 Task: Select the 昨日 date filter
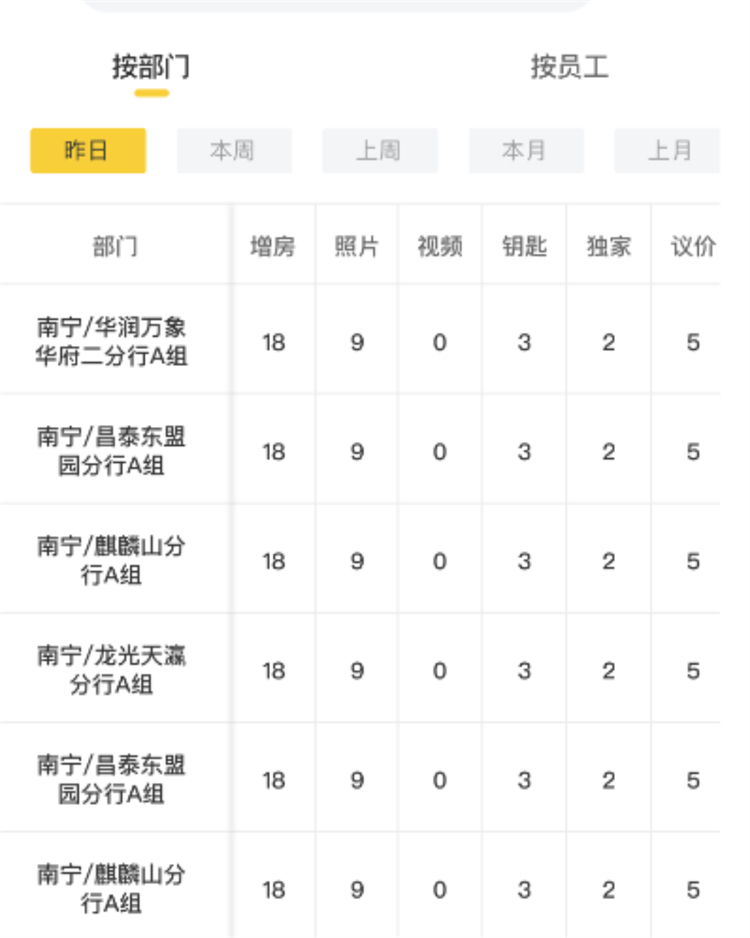[88, 151]
